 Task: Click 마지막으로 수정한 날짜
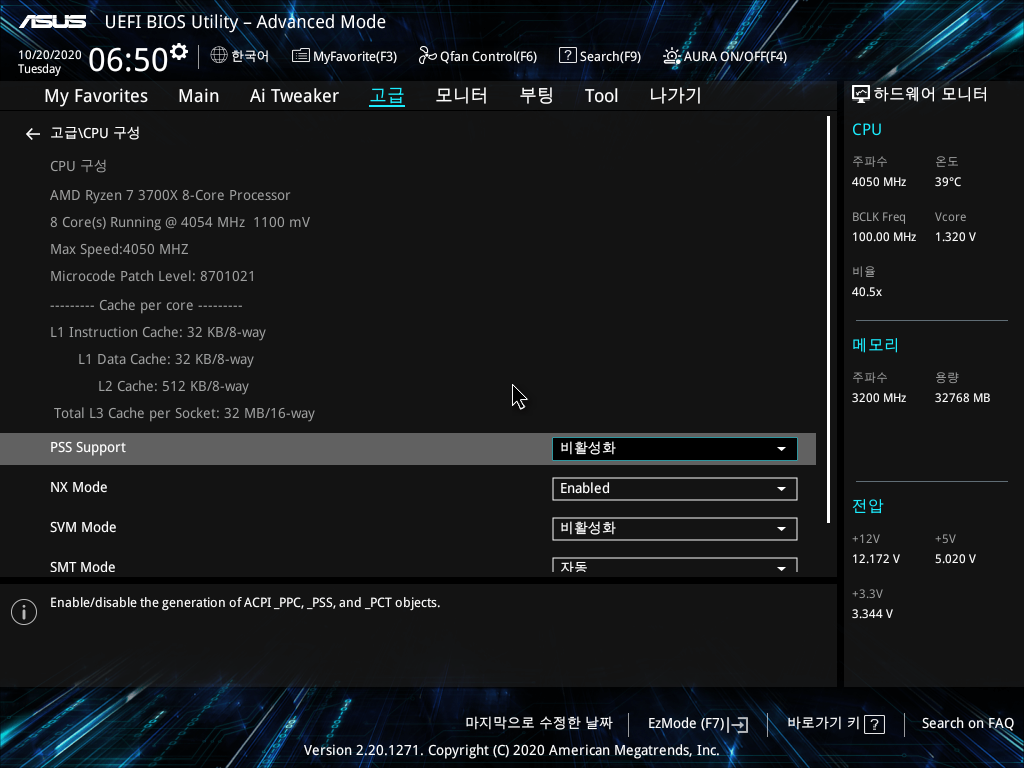(539, 724)
